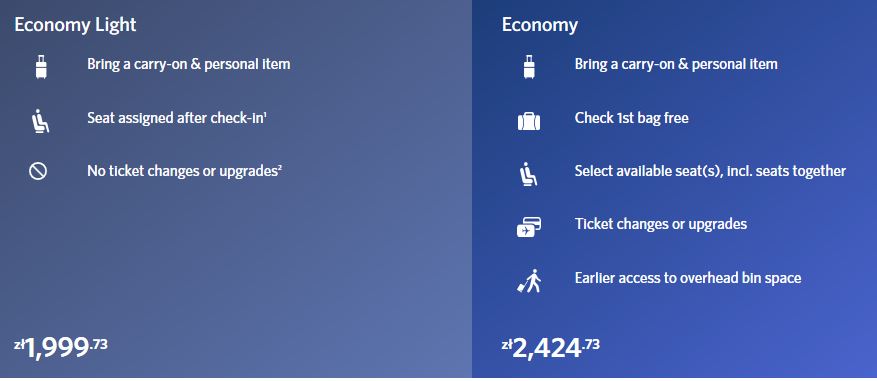Click Economy Light 'Bring a carry-on & personal item'
Image resolution: width=877 pixels, height=381 pixels.
coord(188,64)
